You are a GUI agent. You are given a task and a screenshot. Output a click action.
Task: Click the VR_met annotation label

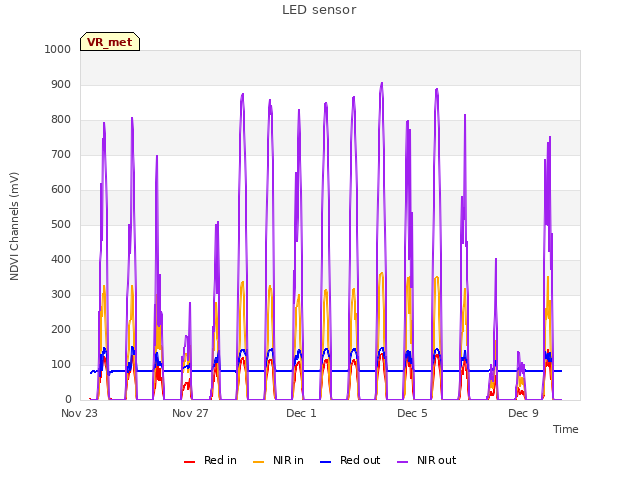(x=110, y=42)
